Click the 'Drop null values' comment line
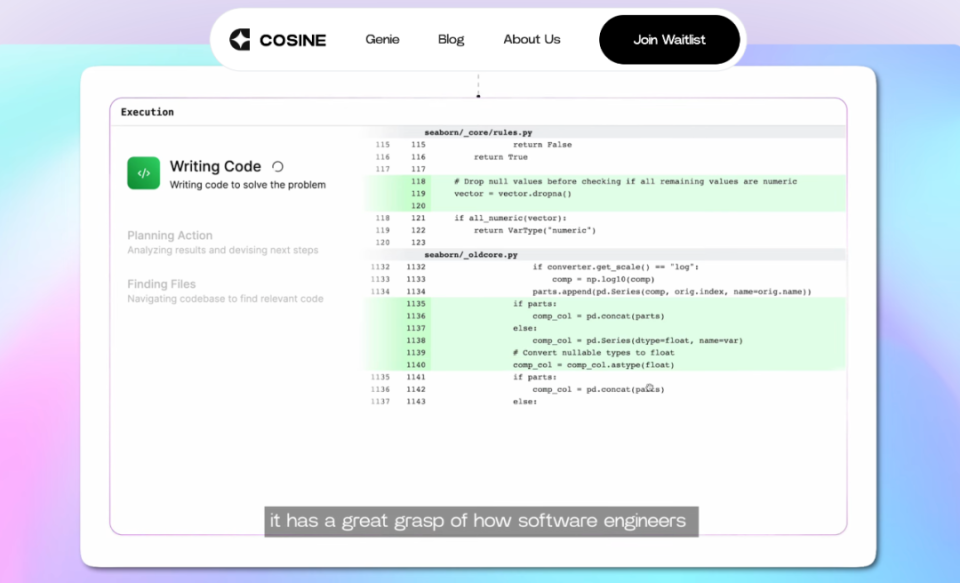The image size is (960, 583). point(625,181)
